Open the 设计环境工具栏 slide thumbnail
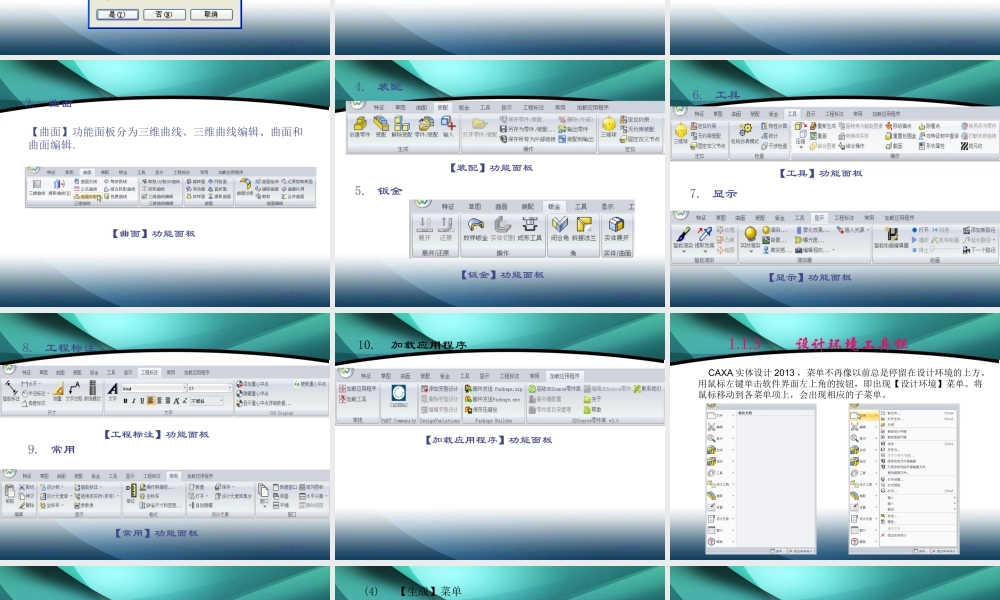The height and width of the screenshot is (600, 1000). click(835, 436)
